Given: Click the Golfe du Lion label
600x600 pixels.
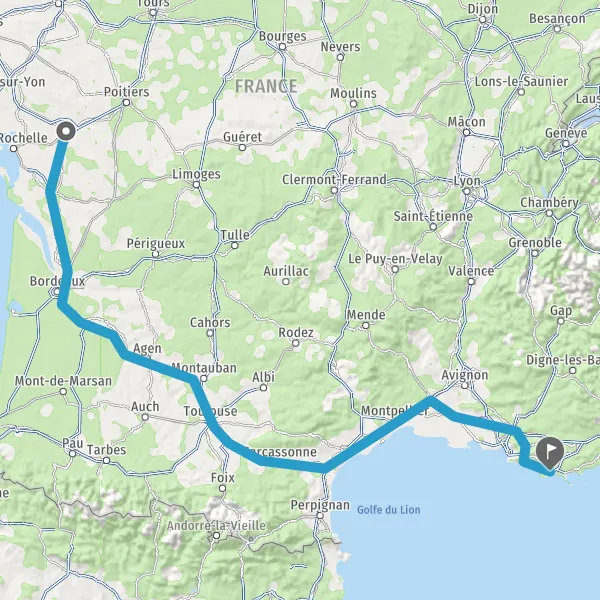Looking at the screenshot, I should [x=389, y=510].
